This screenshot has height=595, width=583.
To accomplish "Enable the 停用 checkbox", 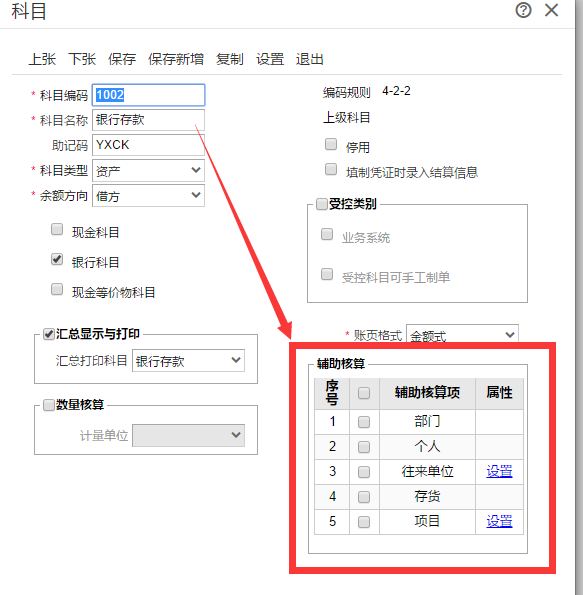I will [331, 144].
